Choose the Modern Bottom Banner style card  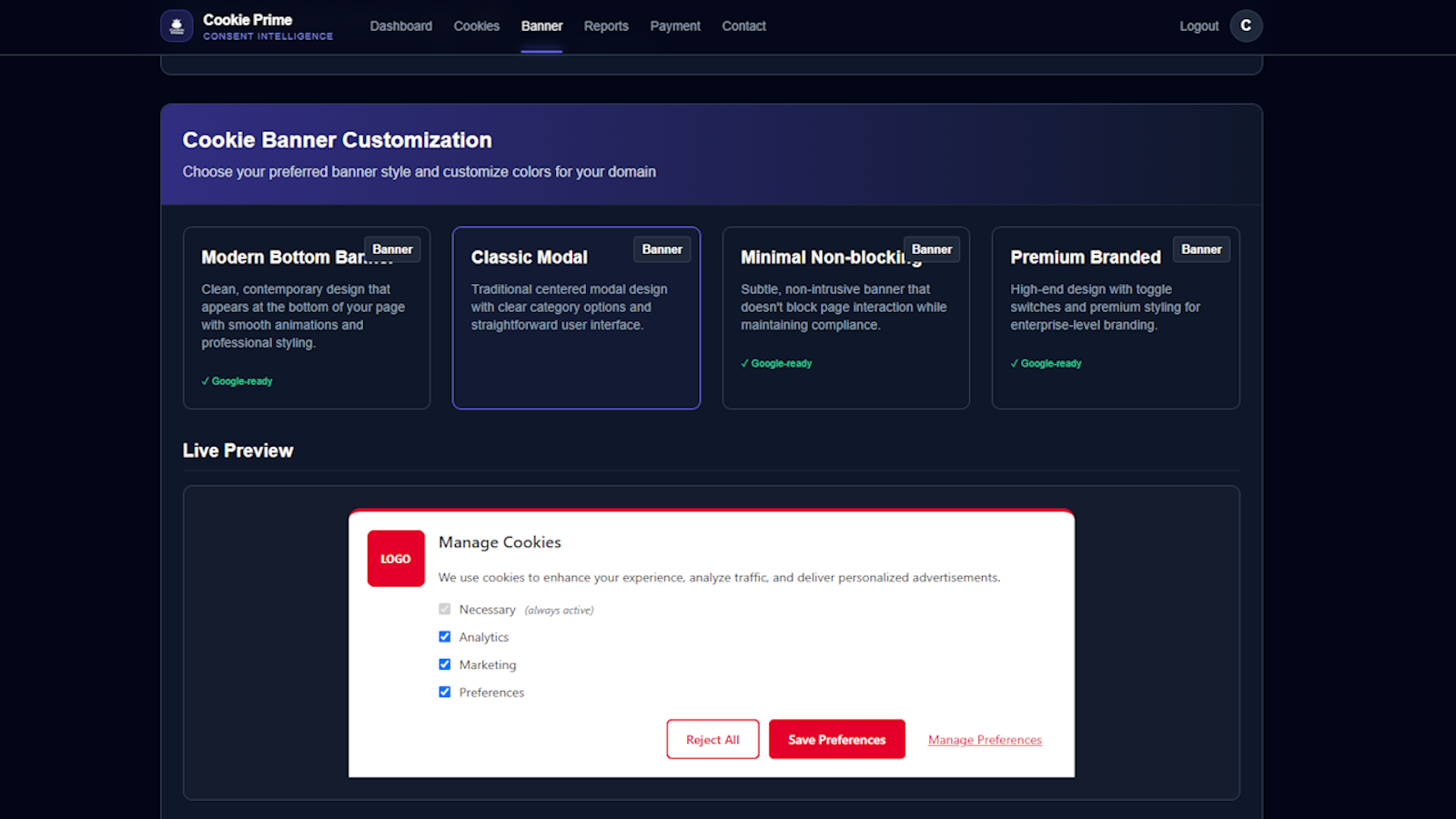(x=307, y=318)
